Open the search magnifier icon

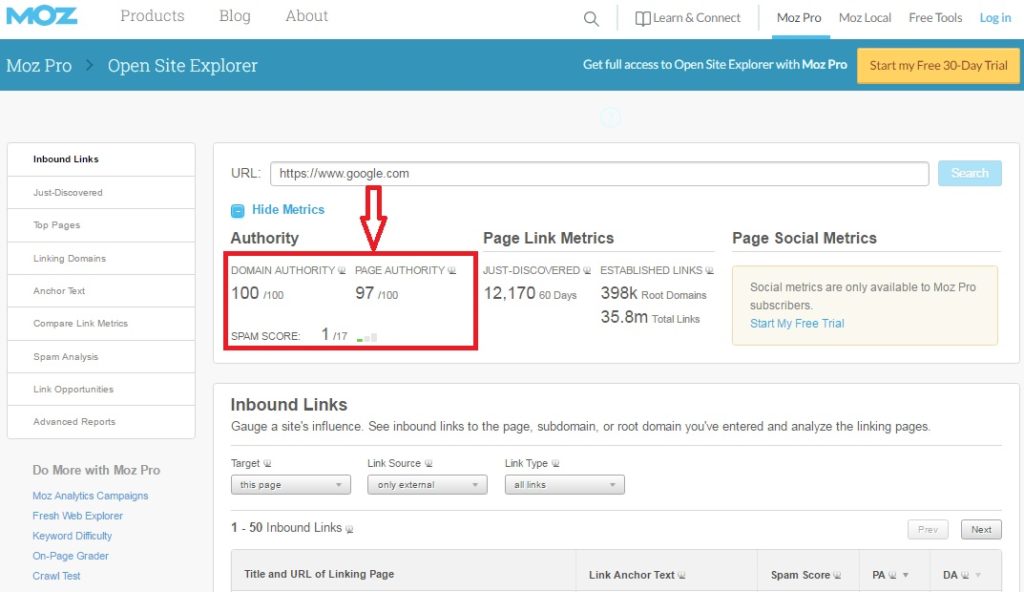click(x=591, y=18)
